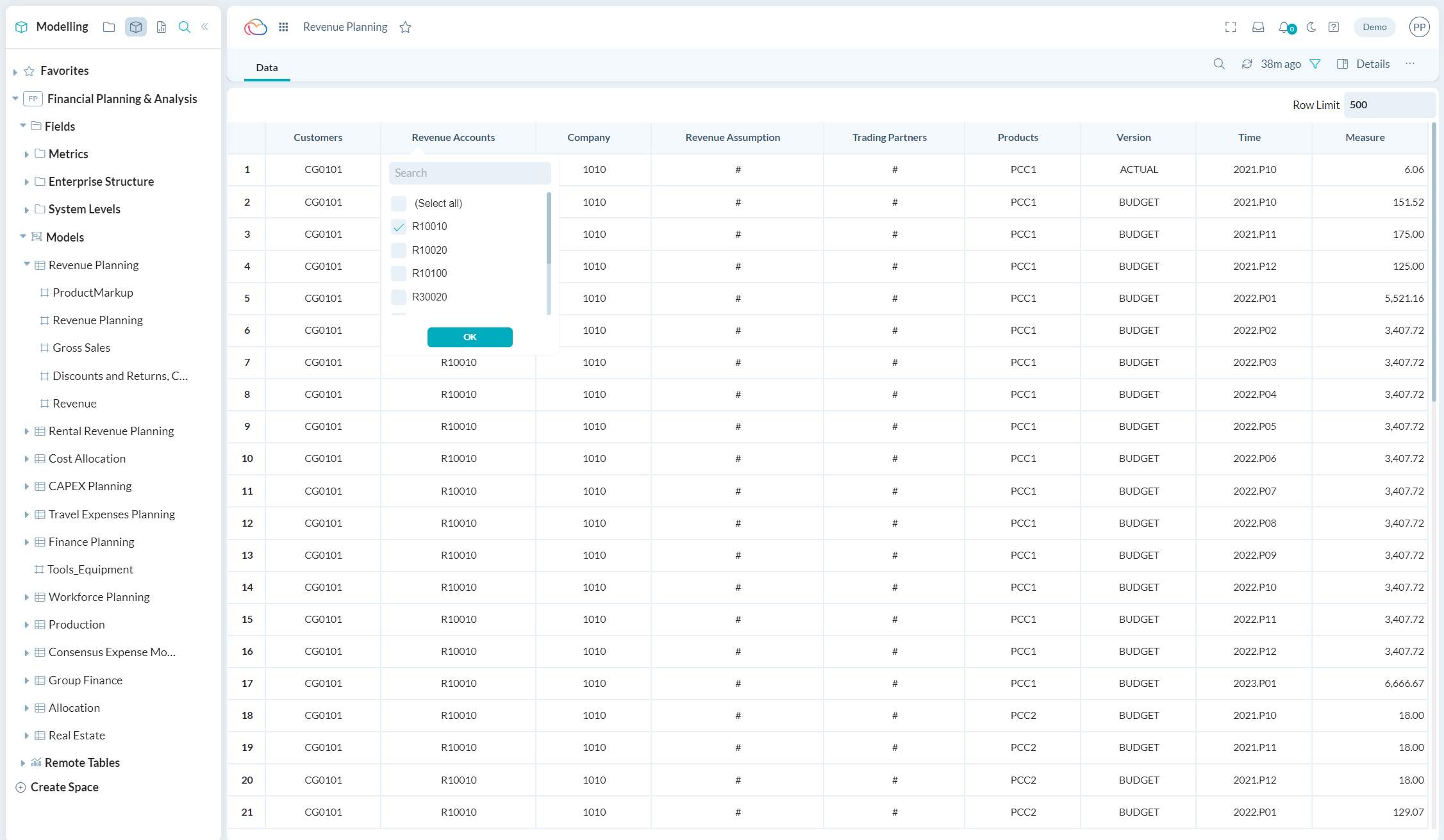The image size is (1444, 840).
Task: Open search in the Modelling sidebar
Action: [x=185, y=27]
